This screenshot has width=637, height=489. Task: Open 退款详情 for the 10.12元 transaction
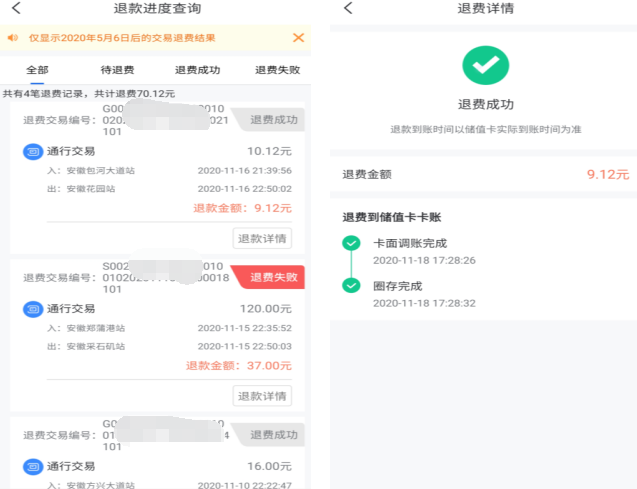click(x=262, y=238)
